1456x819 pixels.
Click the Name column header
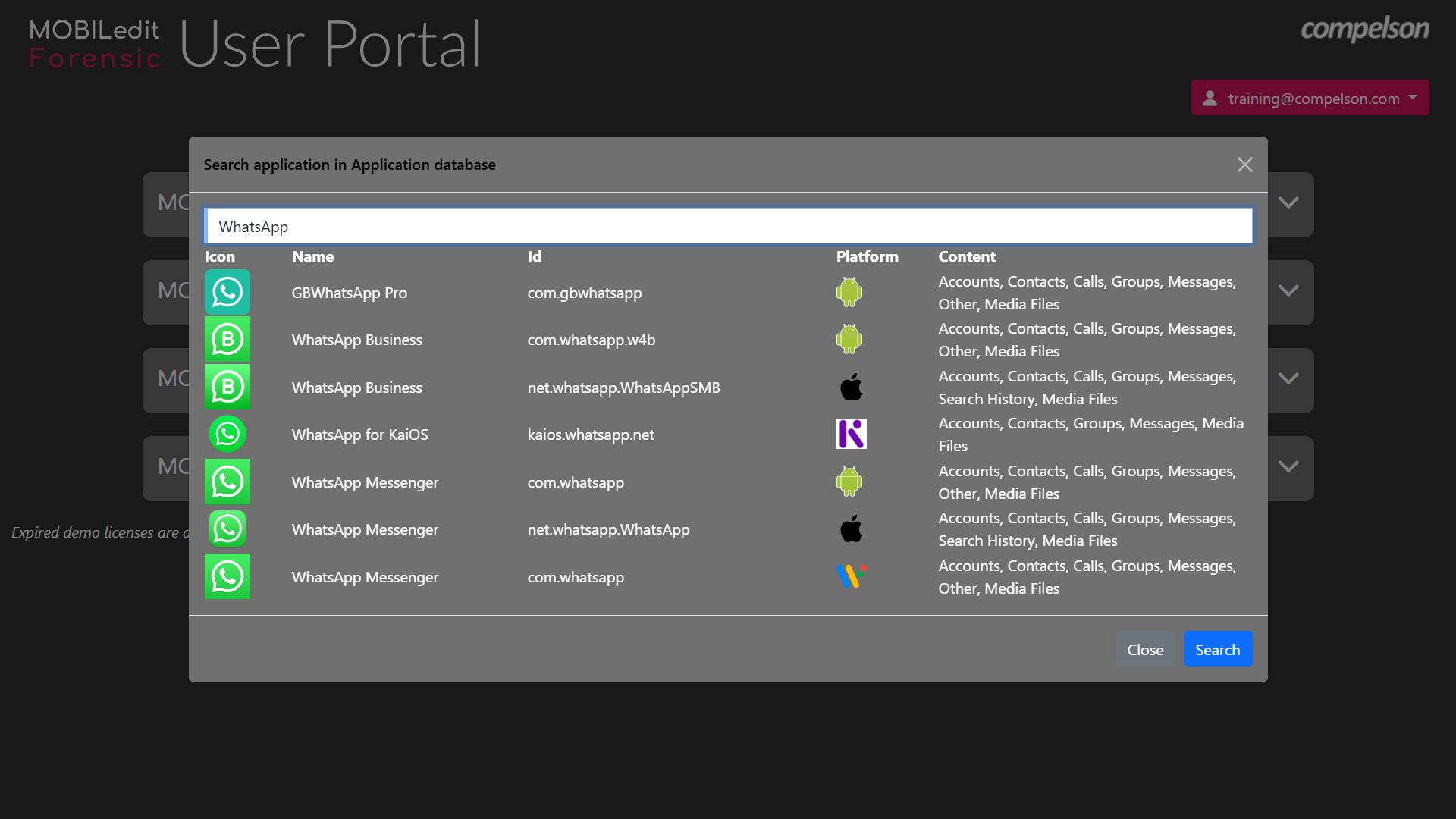[x=312, y=256]
